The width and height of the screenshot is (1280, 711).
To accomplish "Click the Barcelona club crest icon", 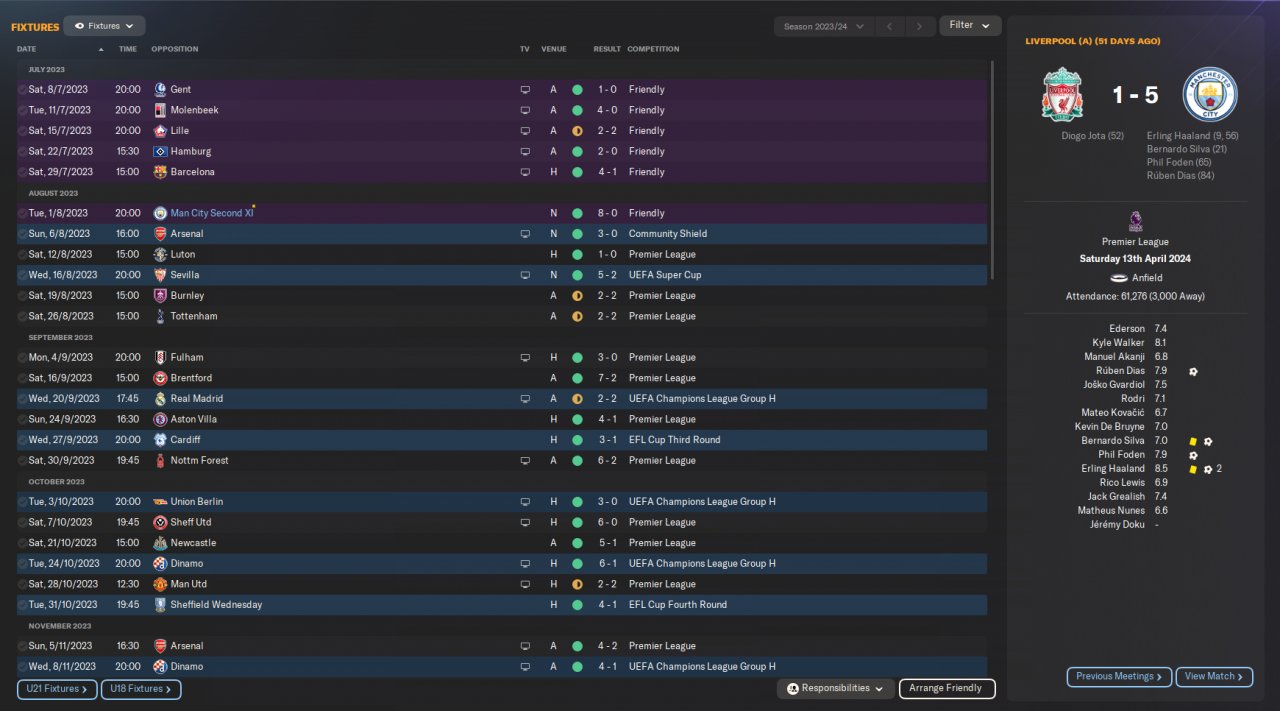I will (x=160, y=172).
